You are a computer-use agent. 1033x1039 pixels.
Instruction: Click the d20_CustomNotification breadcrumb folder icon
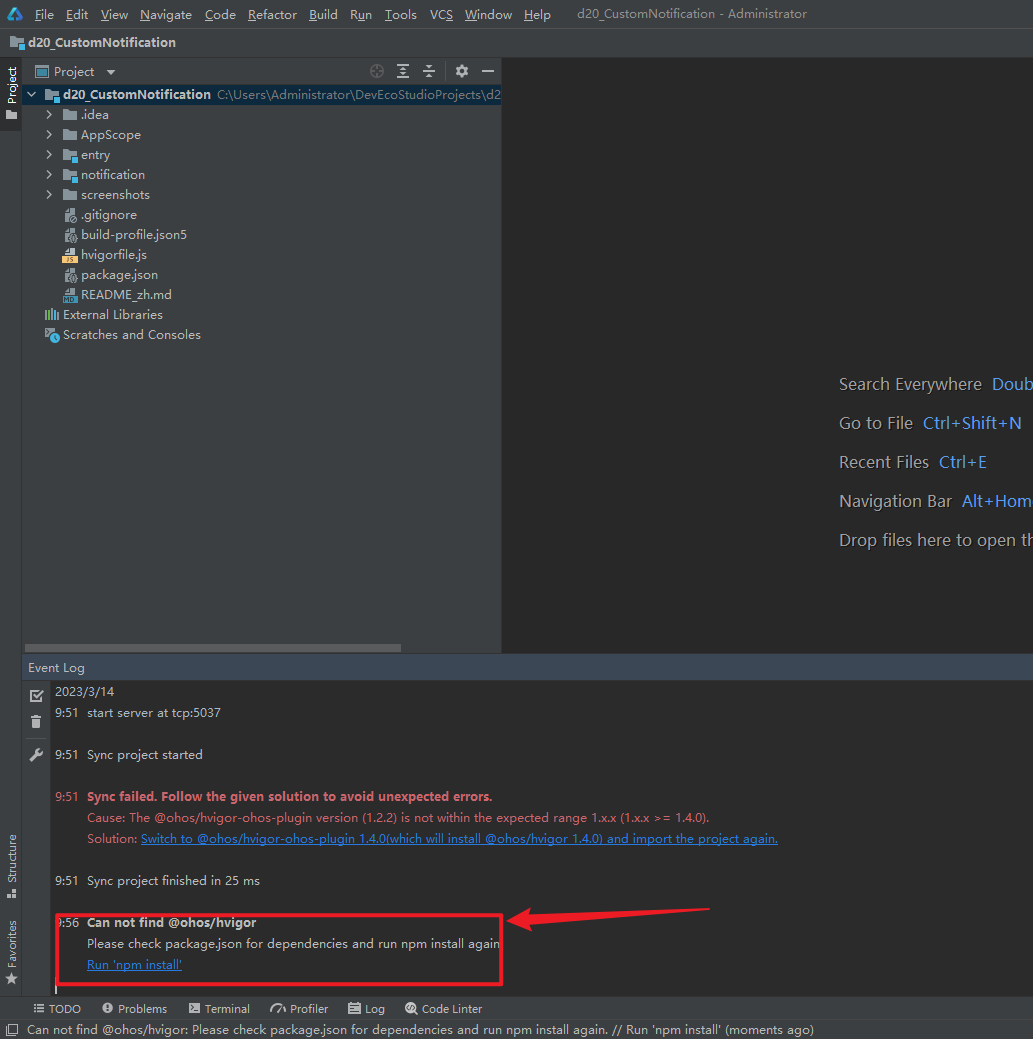tap(17, 42)
